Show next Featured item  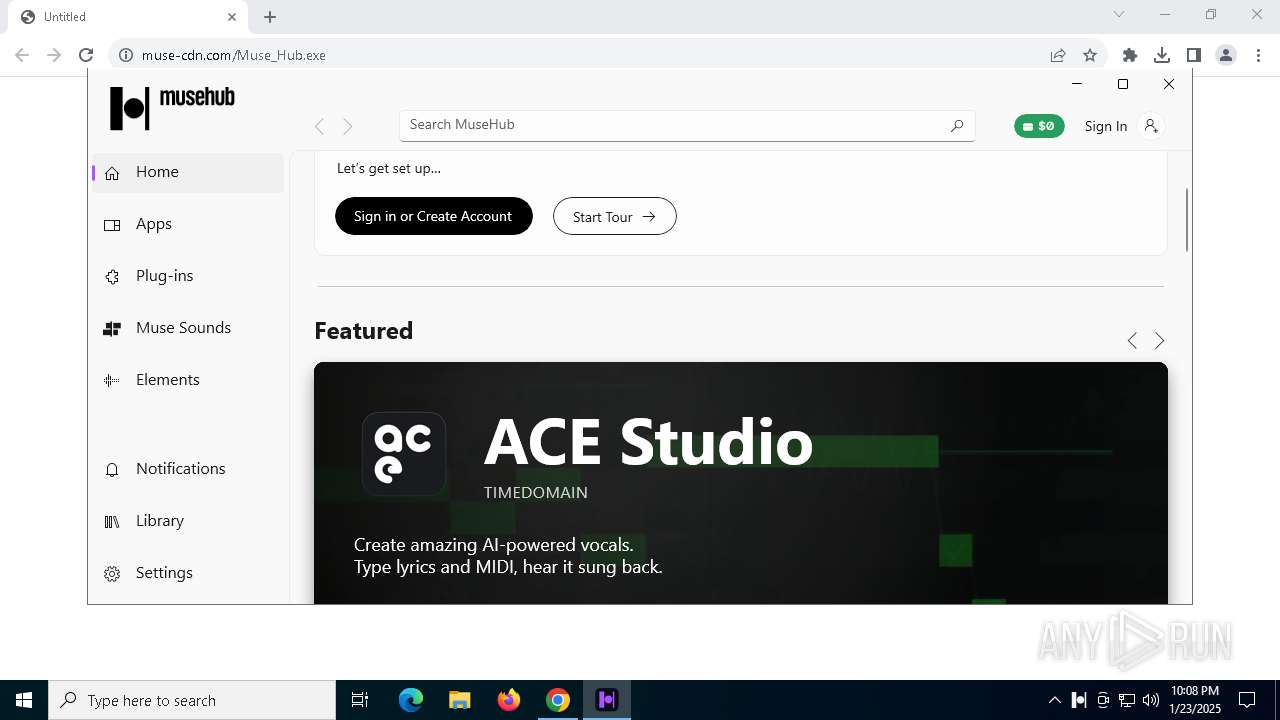pyautogui.click(x=1160, y=341)
